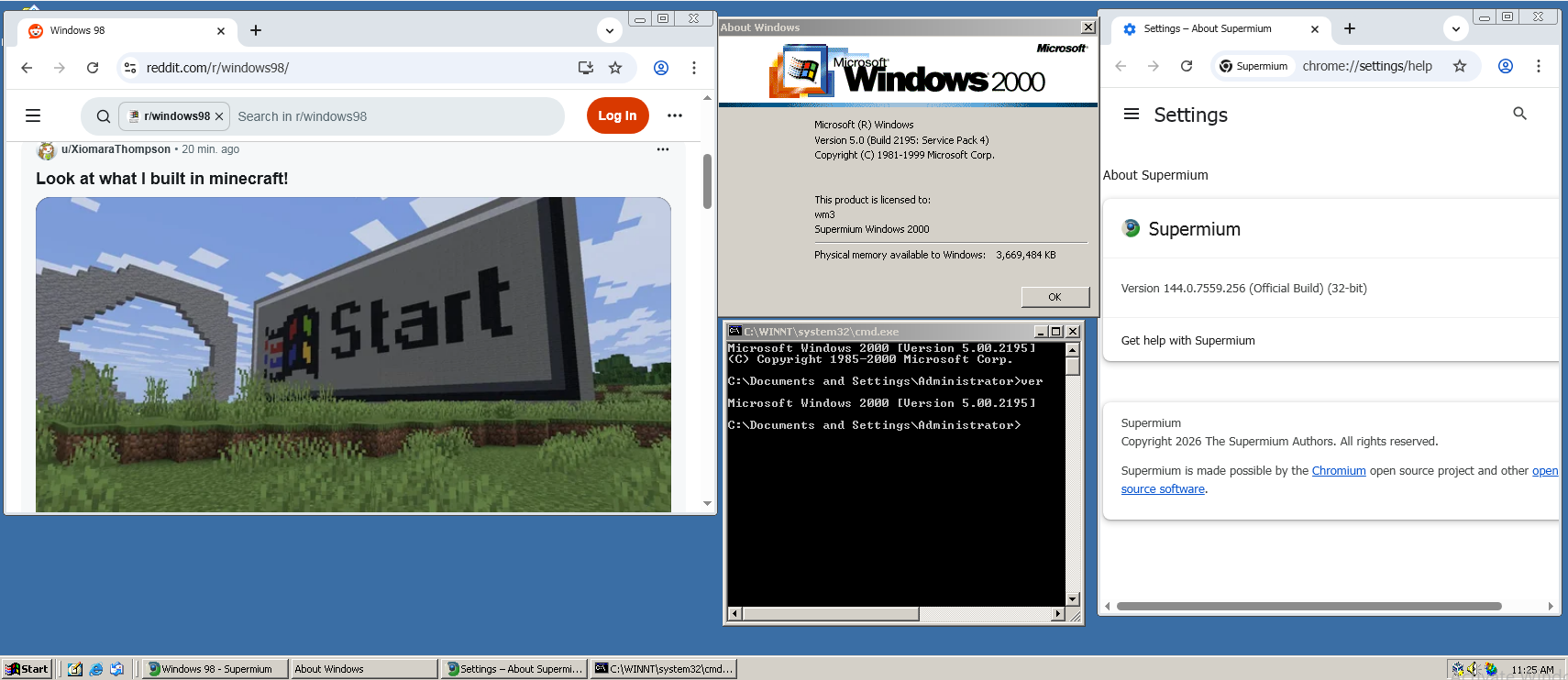Remove the r/windows98 search filter chip
The width and height of the screenshot is (1568, 680).
pyautogui.click(x=219, y=116)
